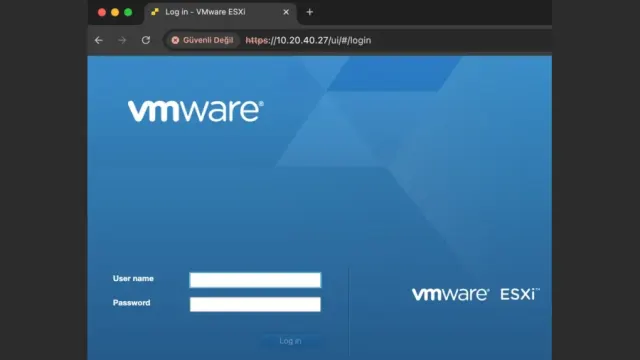Click the address bar URL

pyautogui.click(x=308, y=40)
